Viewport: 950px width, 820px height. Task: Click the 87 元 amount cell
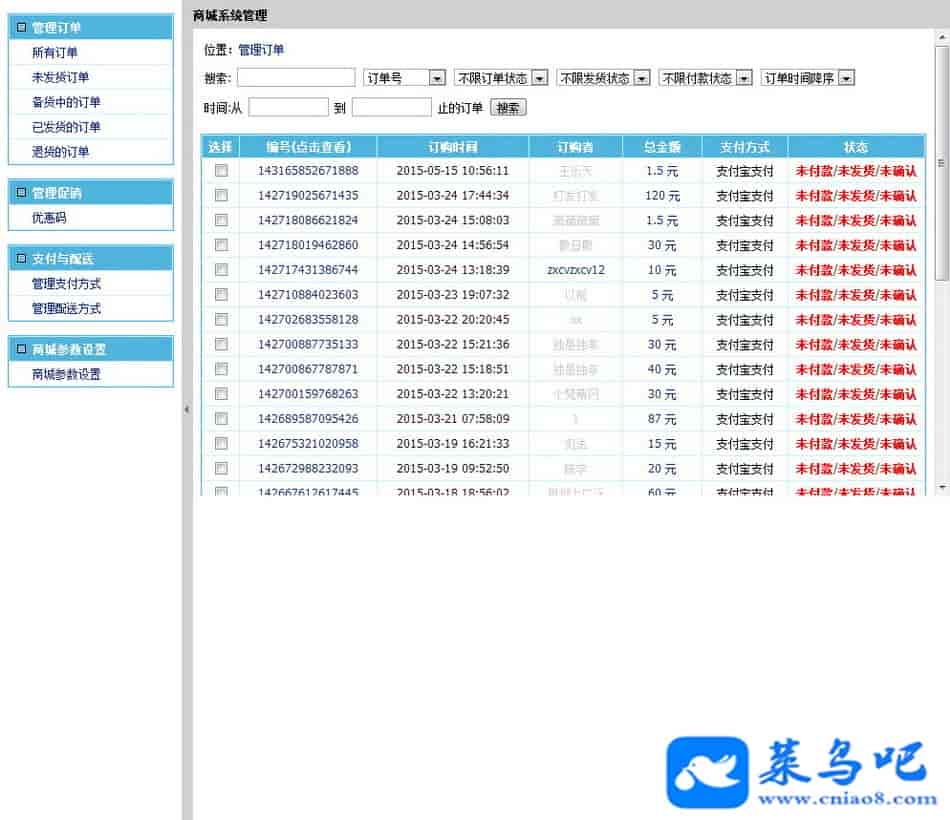pyautogui.click(x=662, y=419)
